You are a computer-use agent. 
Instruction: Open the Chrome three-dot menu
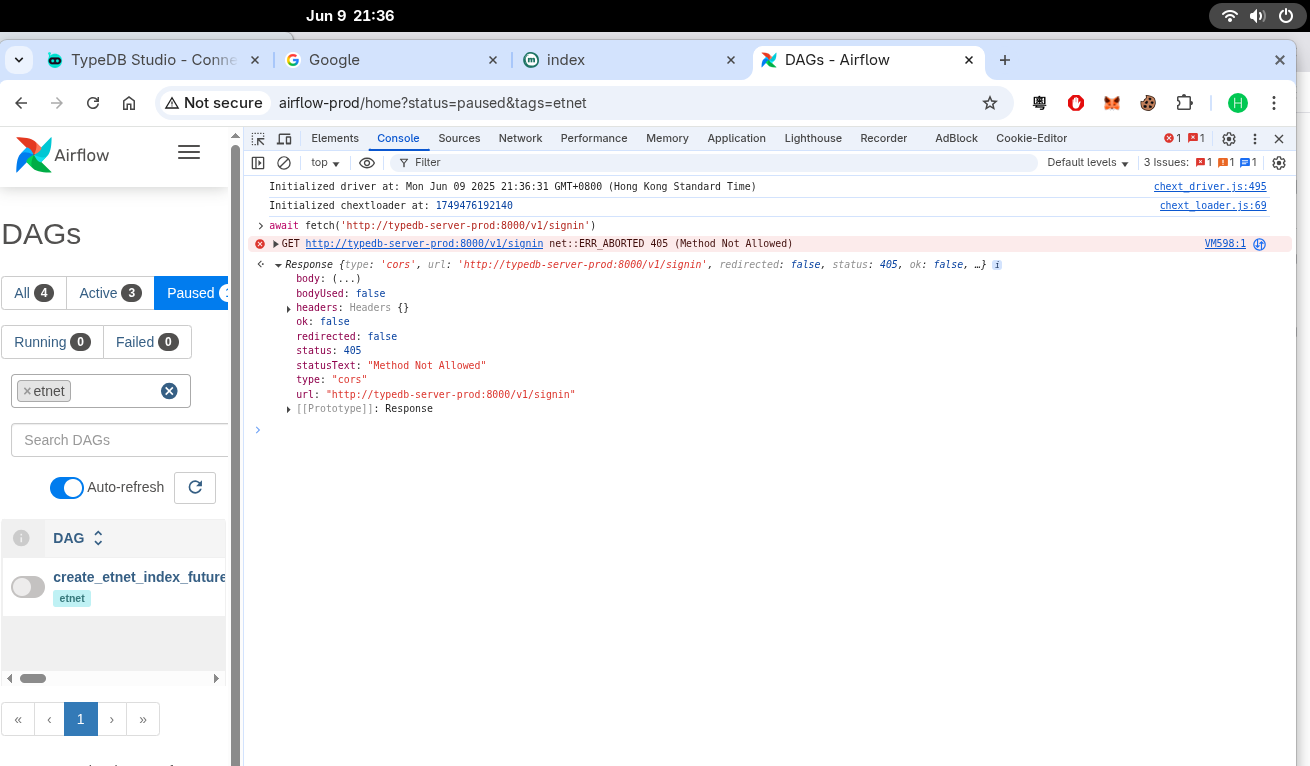(x=1274, y=103)
